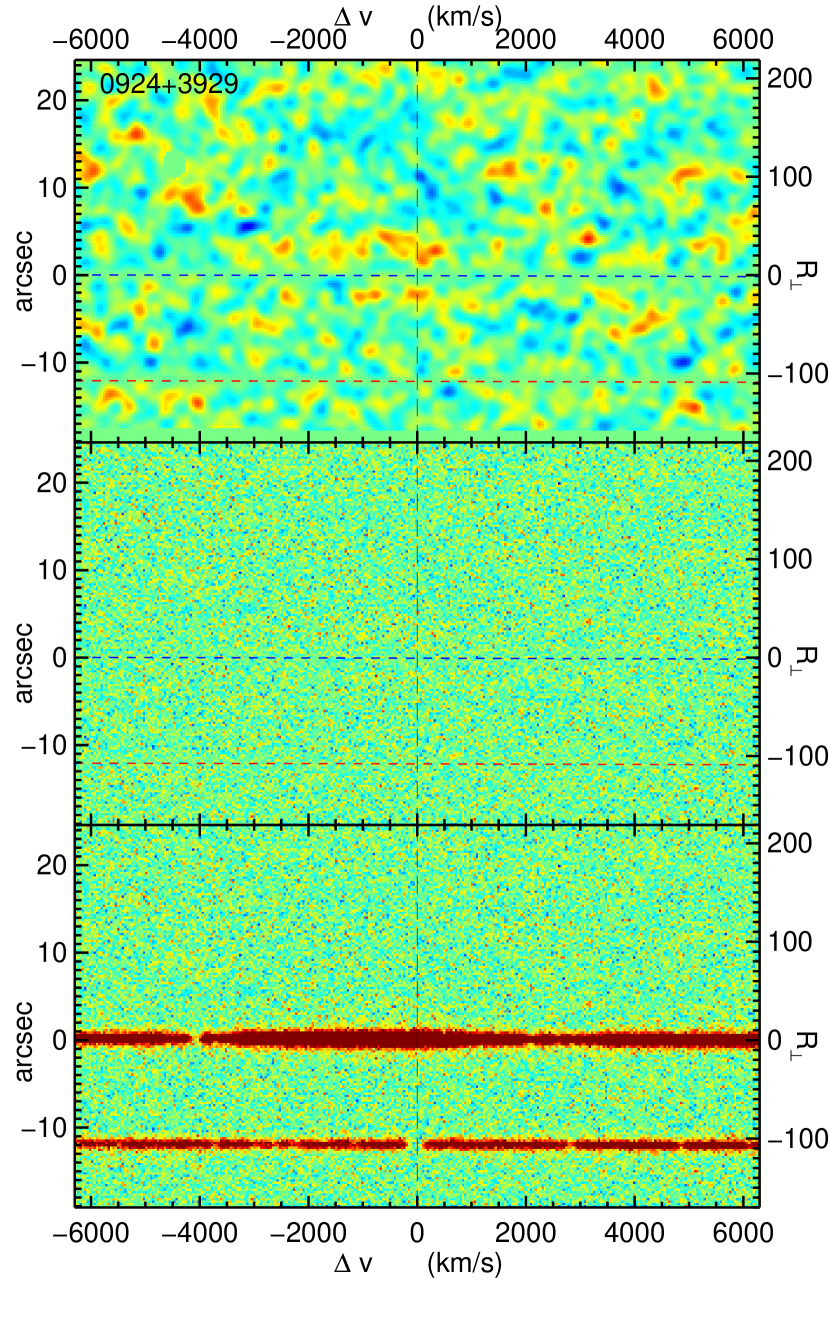Screen dimensions: 830x1329
Task: Select the 6000 tick label on the top axis
Action: (x=741, y=42)
